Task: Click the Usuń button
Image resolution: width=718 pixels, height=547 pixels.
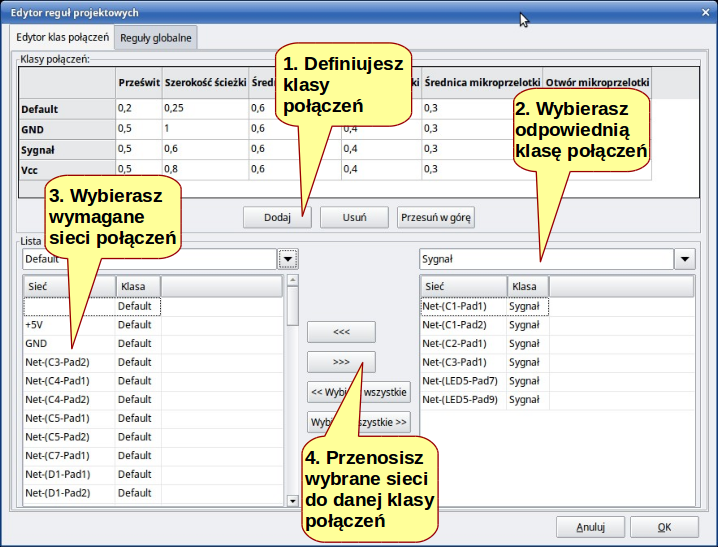Action: click(354, 217)
